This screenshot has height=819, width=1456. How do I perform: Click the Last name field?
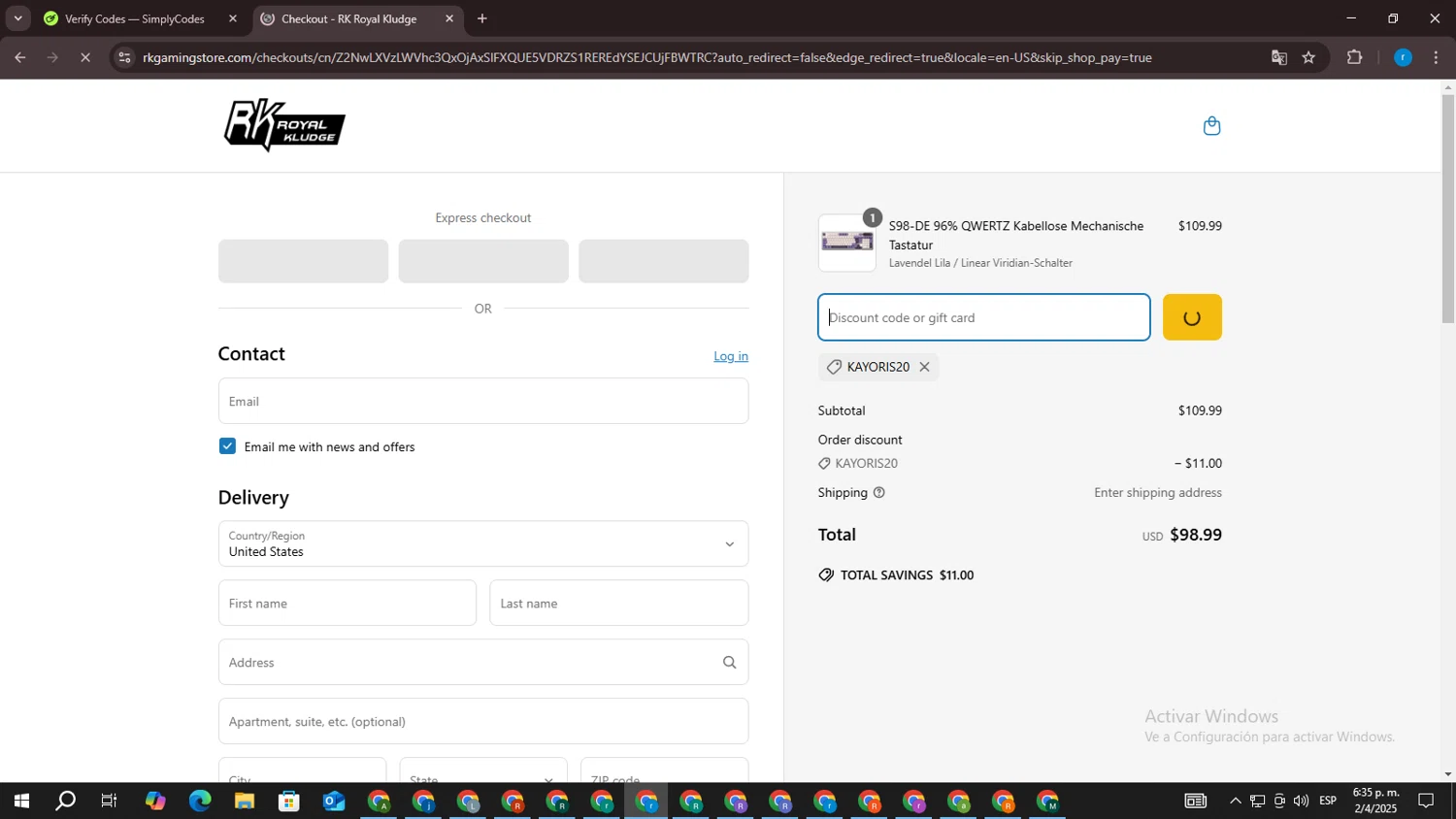pos(619,603)
